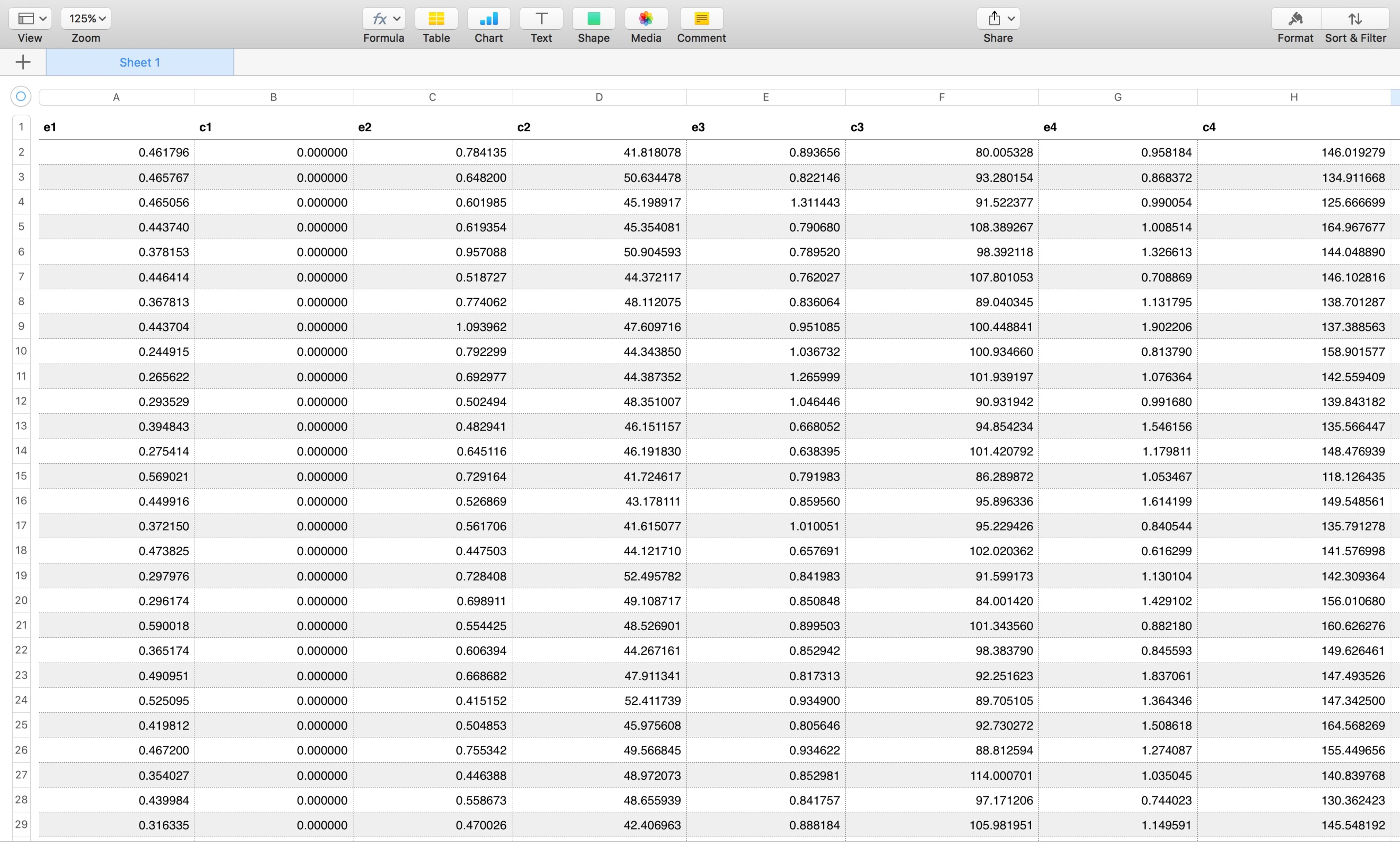Click the Table toolbar icon
Image resolution: width=1400 pixels, height=844 pixels.
[x=436, y=19]
